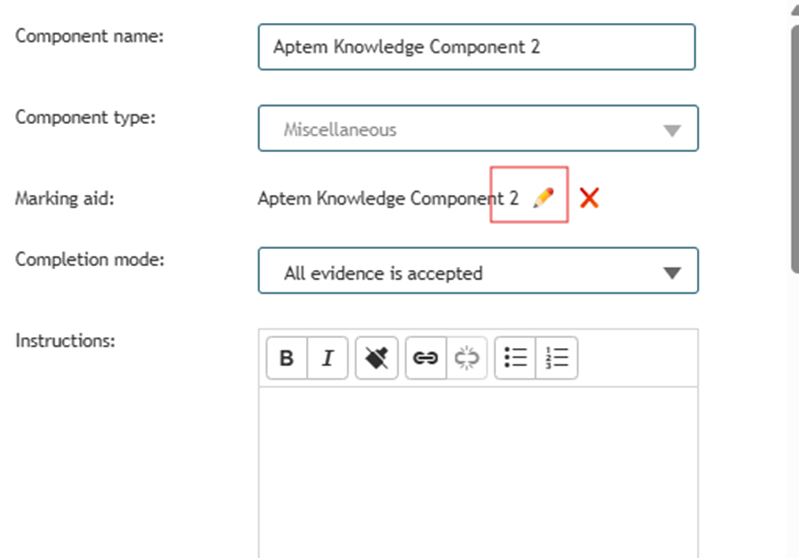This screenshot has width=799, height=558.
Task: Click the clear formatting icon
Action: (377, 358)
